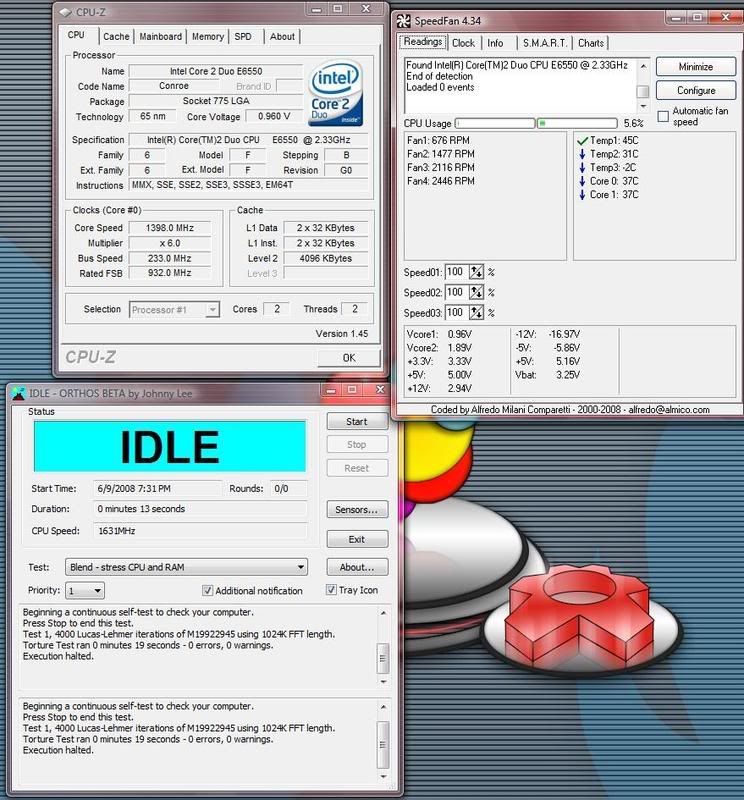Open the Charts tab in SpeedFan
This screenshot has width=744, height=800.
point(591,43)
